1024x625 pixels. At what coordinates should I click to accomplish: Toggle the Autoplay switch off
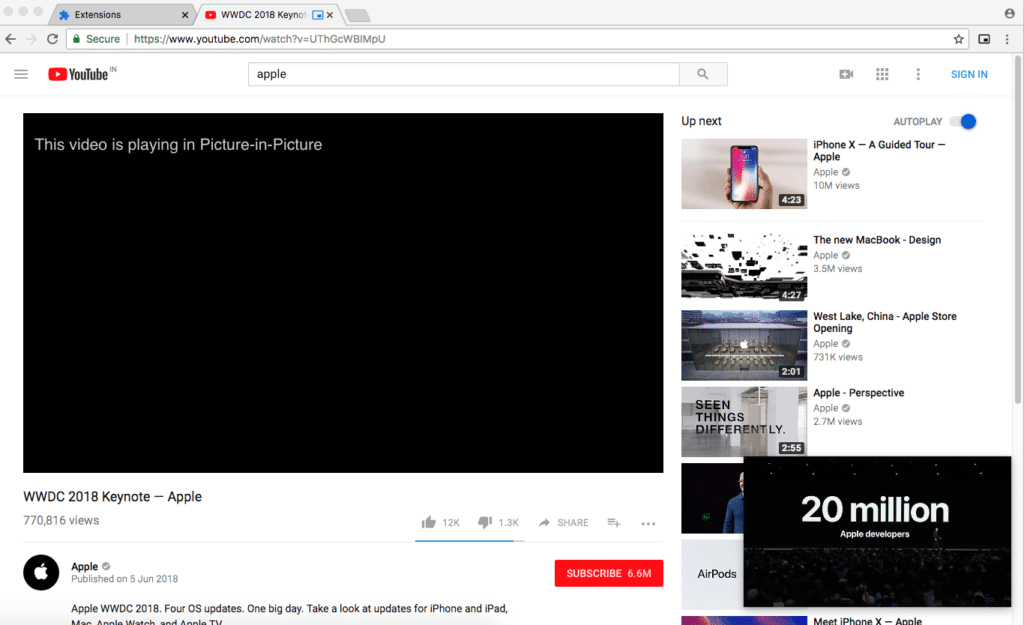point(963,121)
